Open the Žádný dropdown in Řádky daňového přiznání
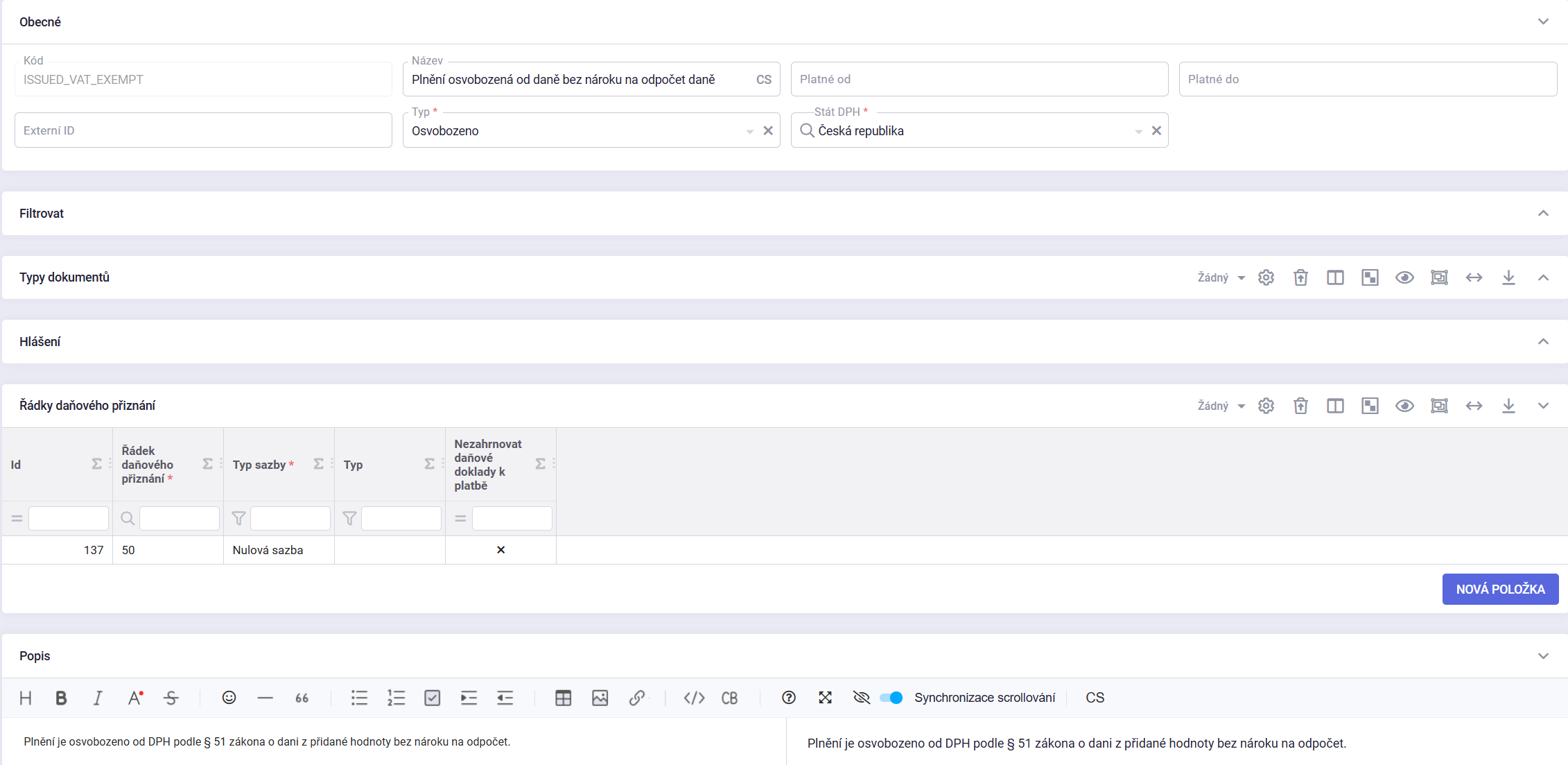Screen dimensions: 1568x765 click(x=1221, y=406)
